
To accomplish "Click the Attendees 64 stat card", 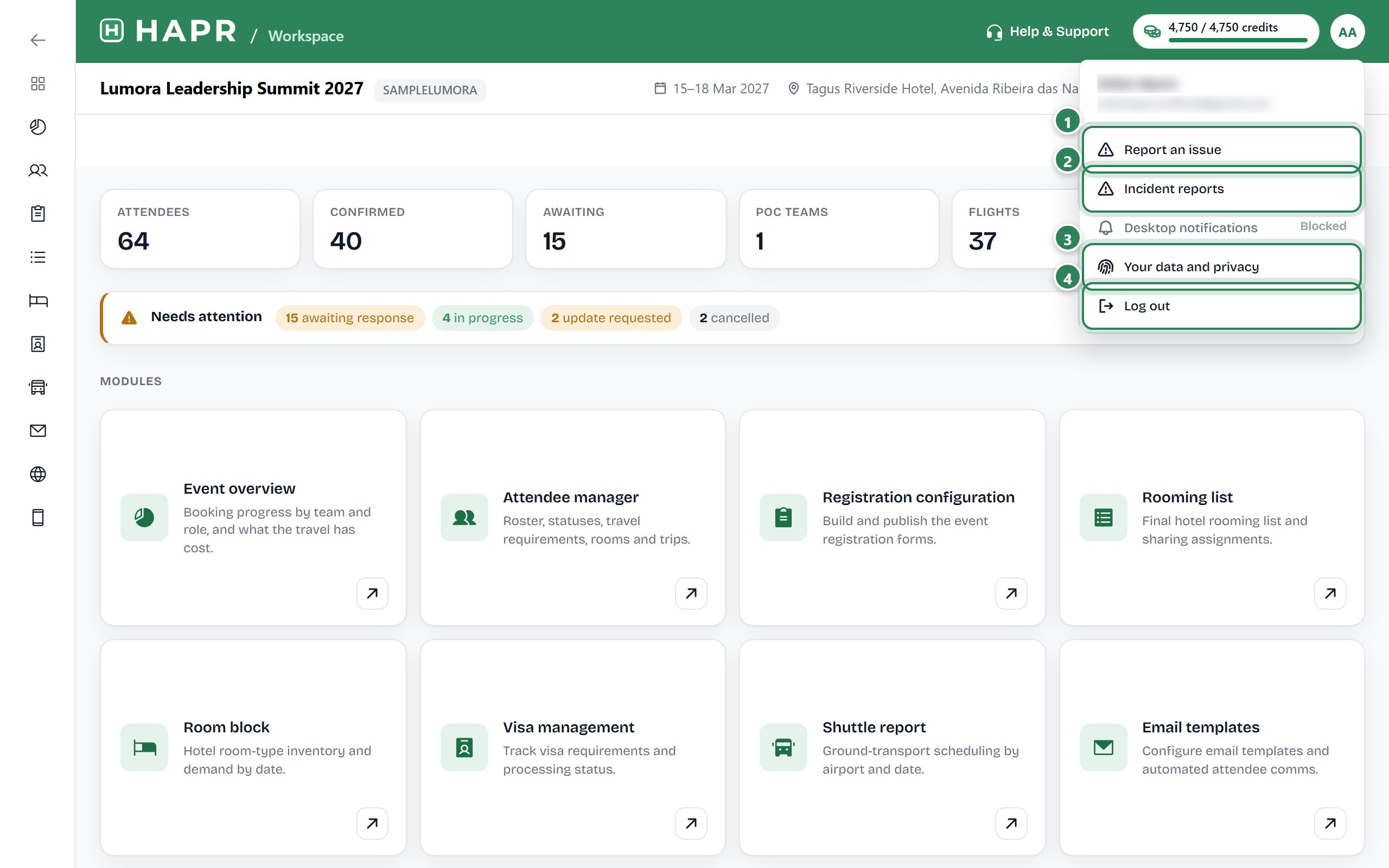I will [200, 229].
